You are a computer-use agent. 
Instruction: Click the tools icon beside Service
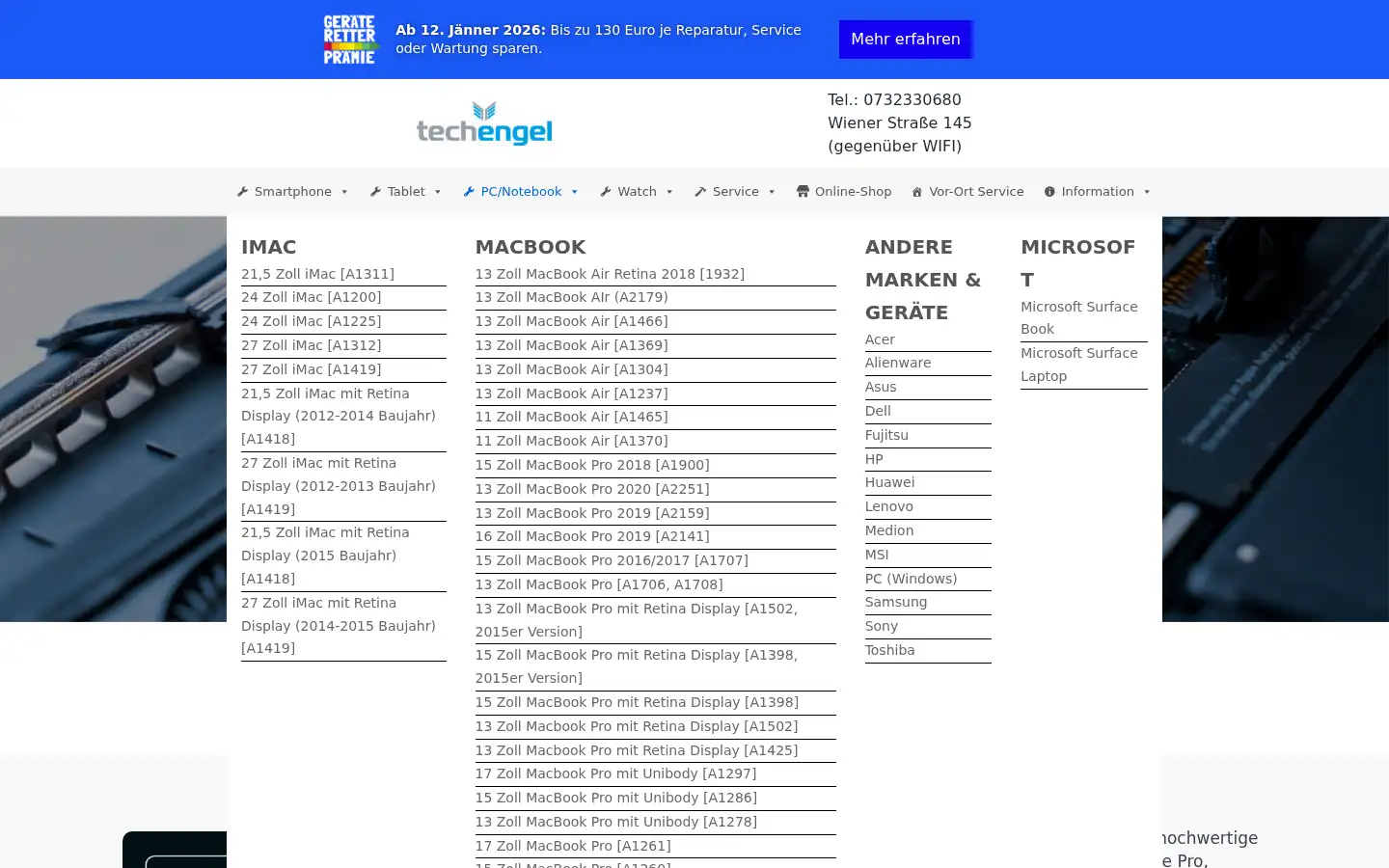(x=700, y=192)
